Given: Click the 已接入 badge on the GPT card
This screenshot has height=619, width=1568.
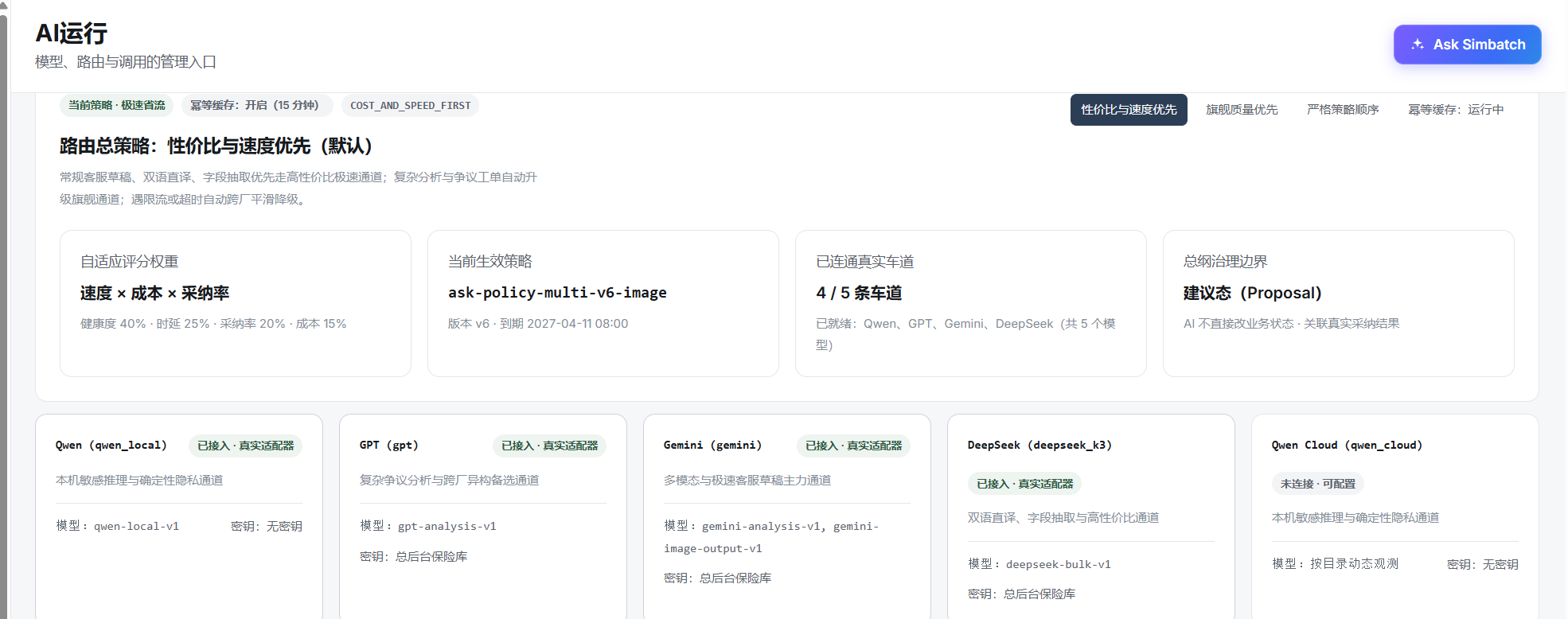Looking at the screenshot, I should [x=549, y=446].
